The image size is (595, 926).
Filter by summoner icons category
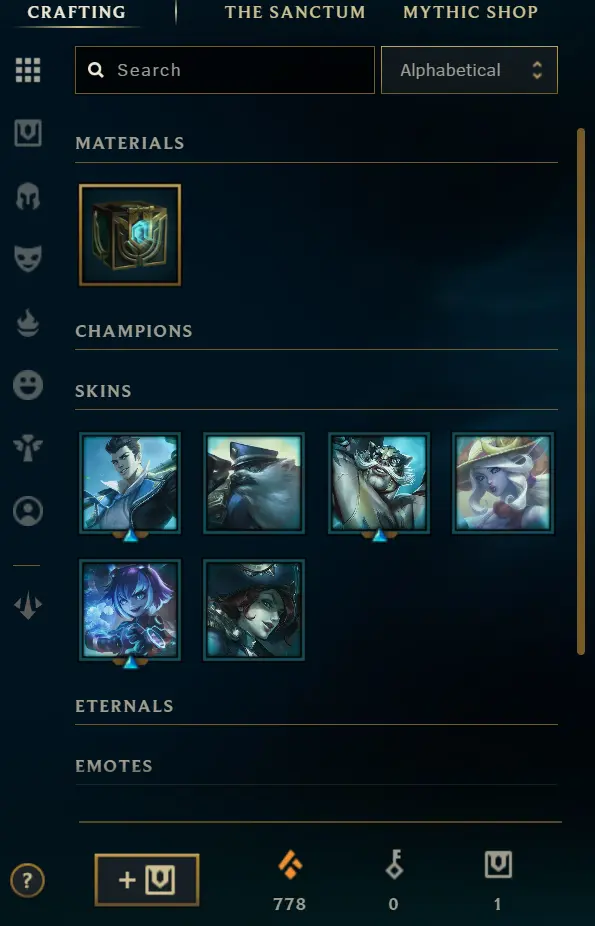pos(28,511)
